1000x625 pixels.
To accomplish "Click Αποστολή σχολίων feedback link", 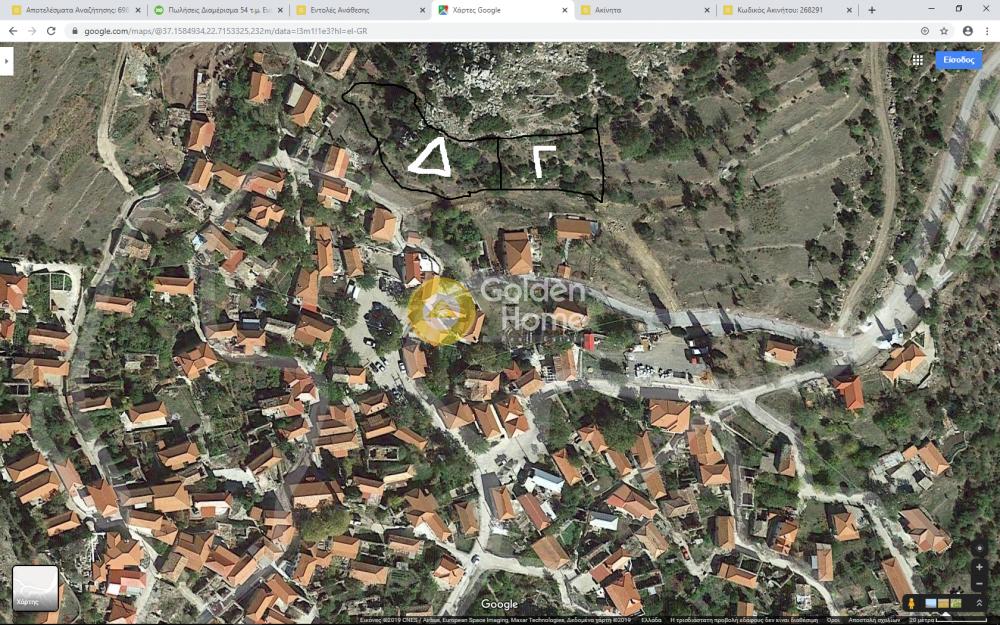I will click(x=873, y=620).
